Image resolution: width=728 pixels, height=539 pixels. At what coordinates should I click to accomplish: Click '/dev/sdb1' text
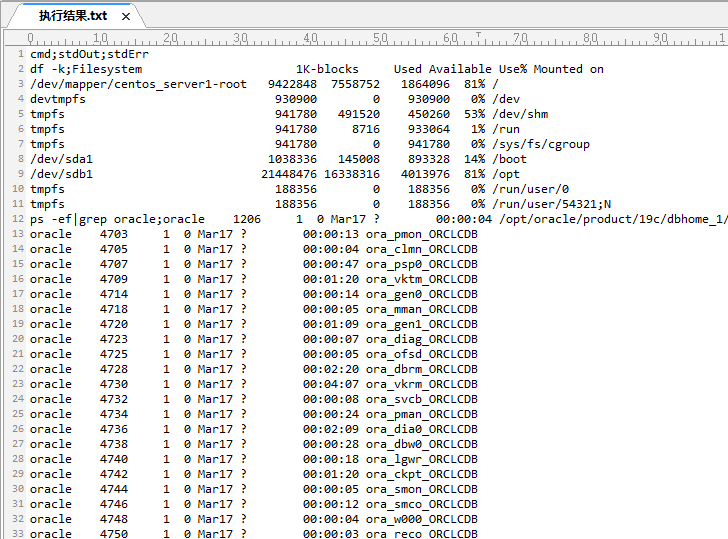62,174
